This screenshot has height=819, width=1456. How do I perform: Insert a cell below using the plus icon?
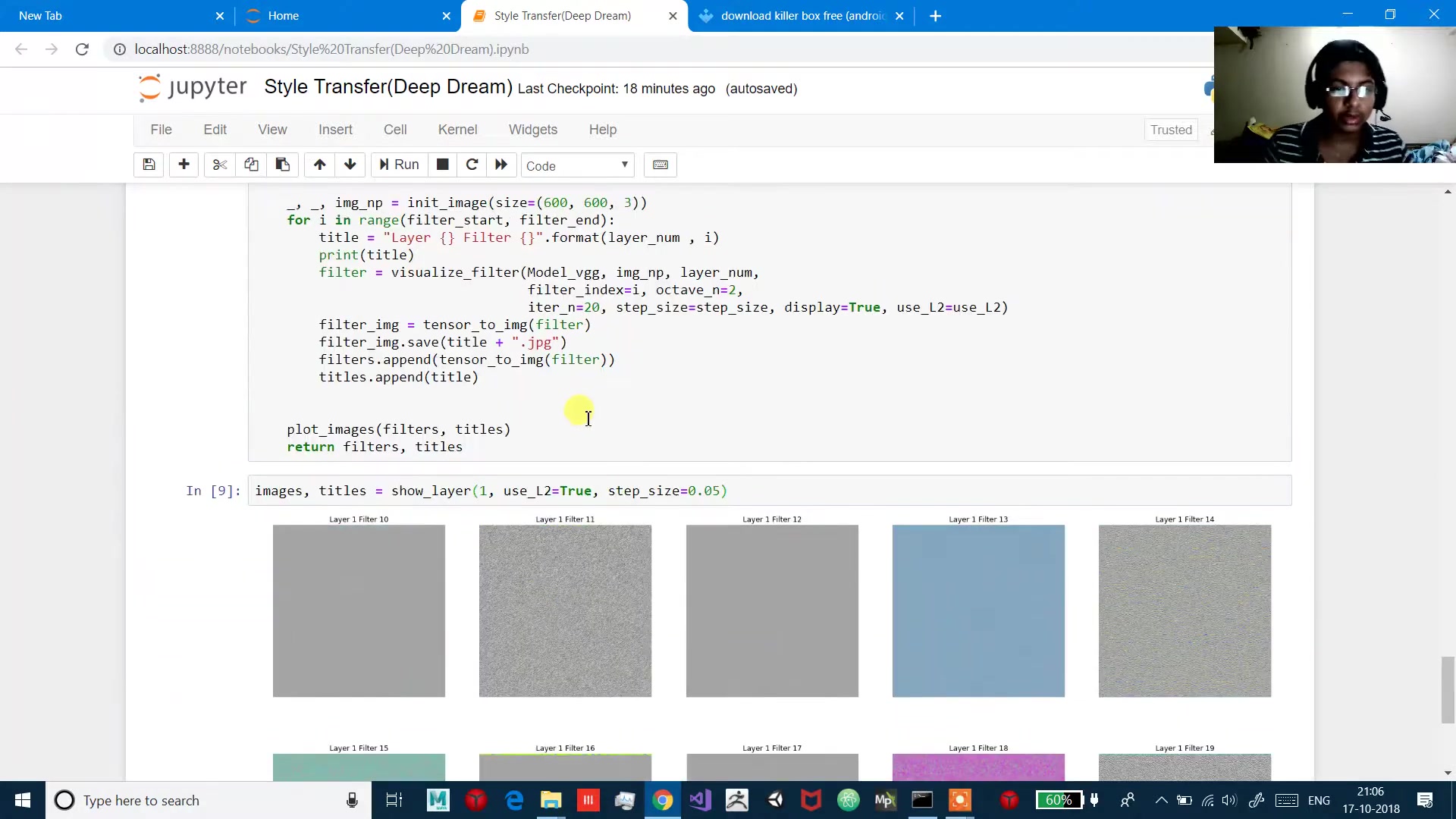pyautogui.click(x=184, y=165)
